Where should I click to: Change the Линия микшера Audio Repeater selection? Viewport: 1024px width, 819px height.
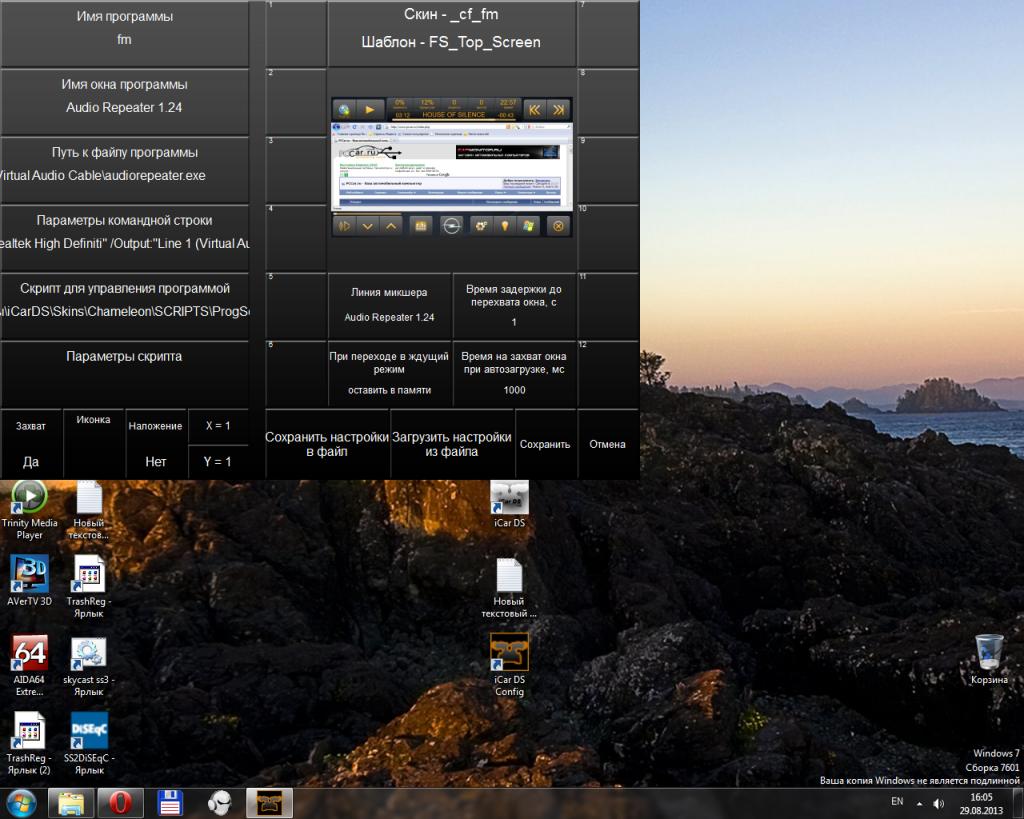389,305
